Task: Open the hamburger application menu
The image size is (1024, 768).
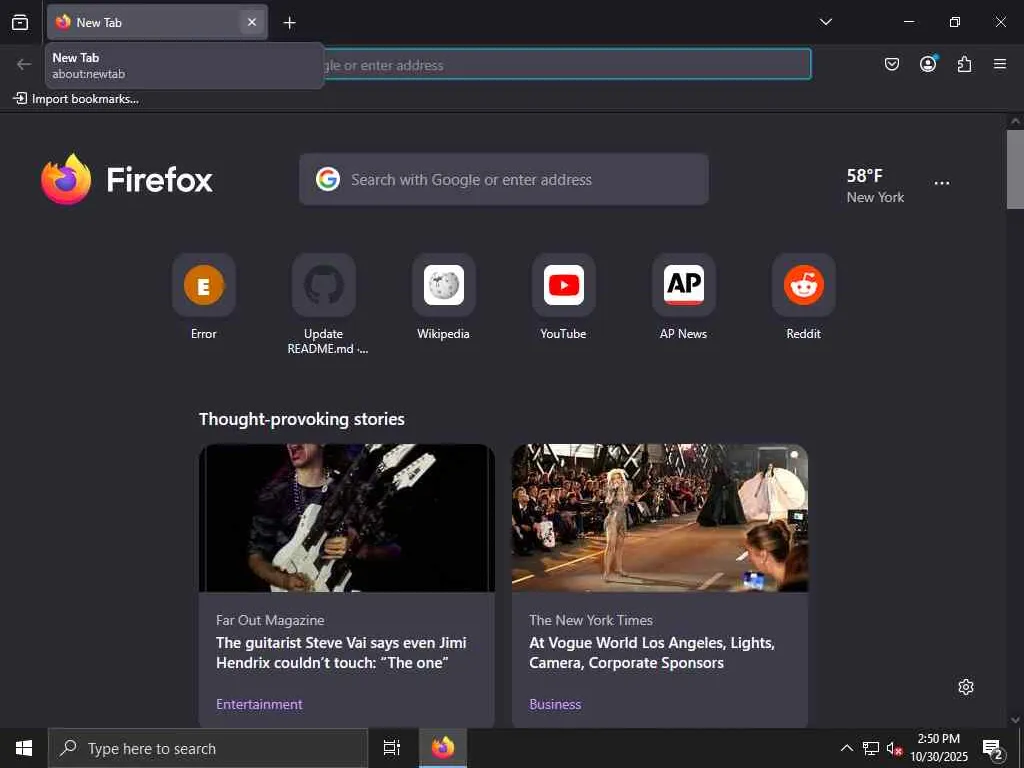Action: tap(1000, 64)
